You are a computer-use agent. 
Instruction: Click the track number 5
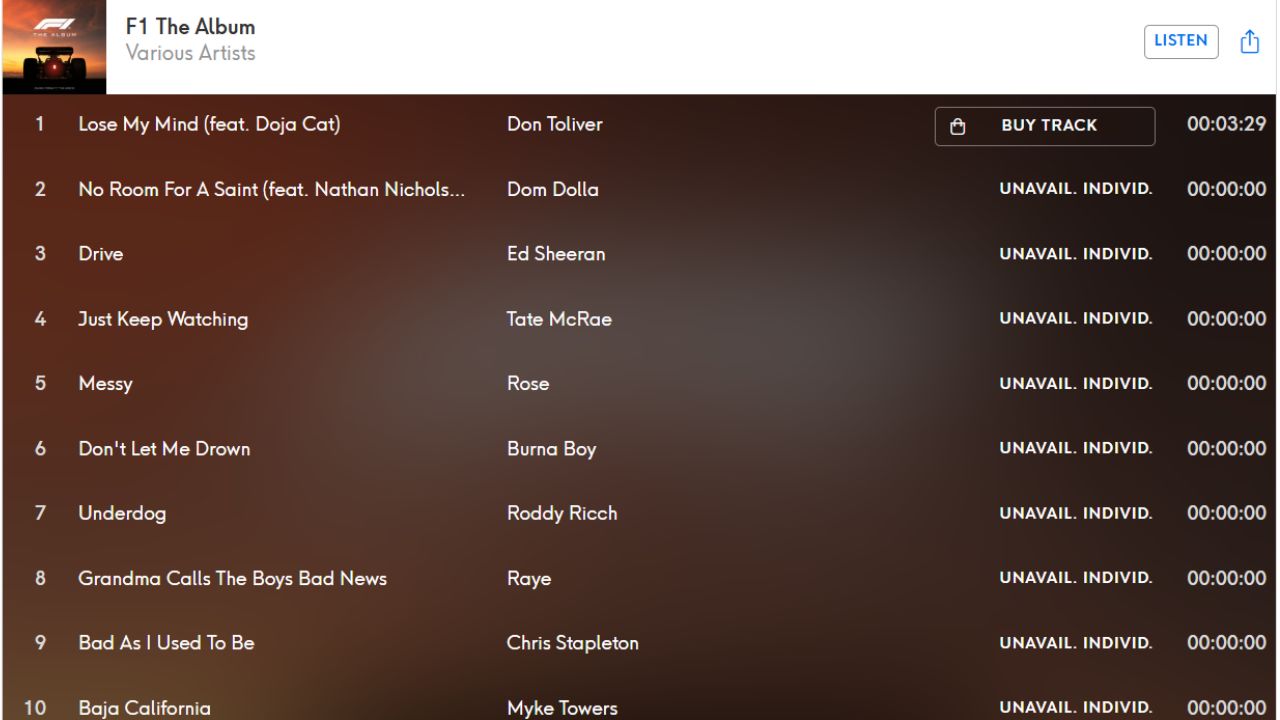click(x=40, y=383)
